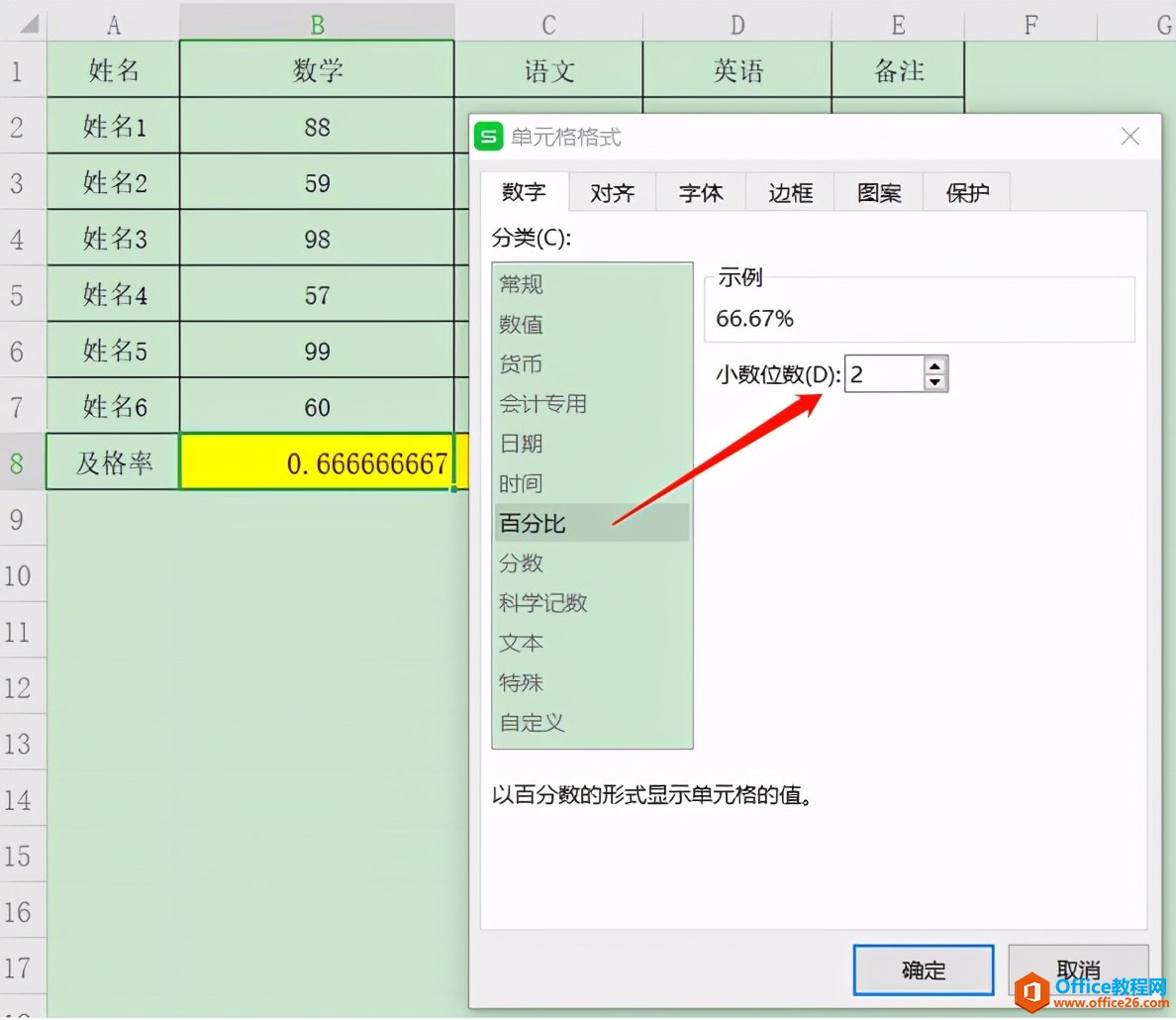Select the cell containing 99

[x=317, y=351]
